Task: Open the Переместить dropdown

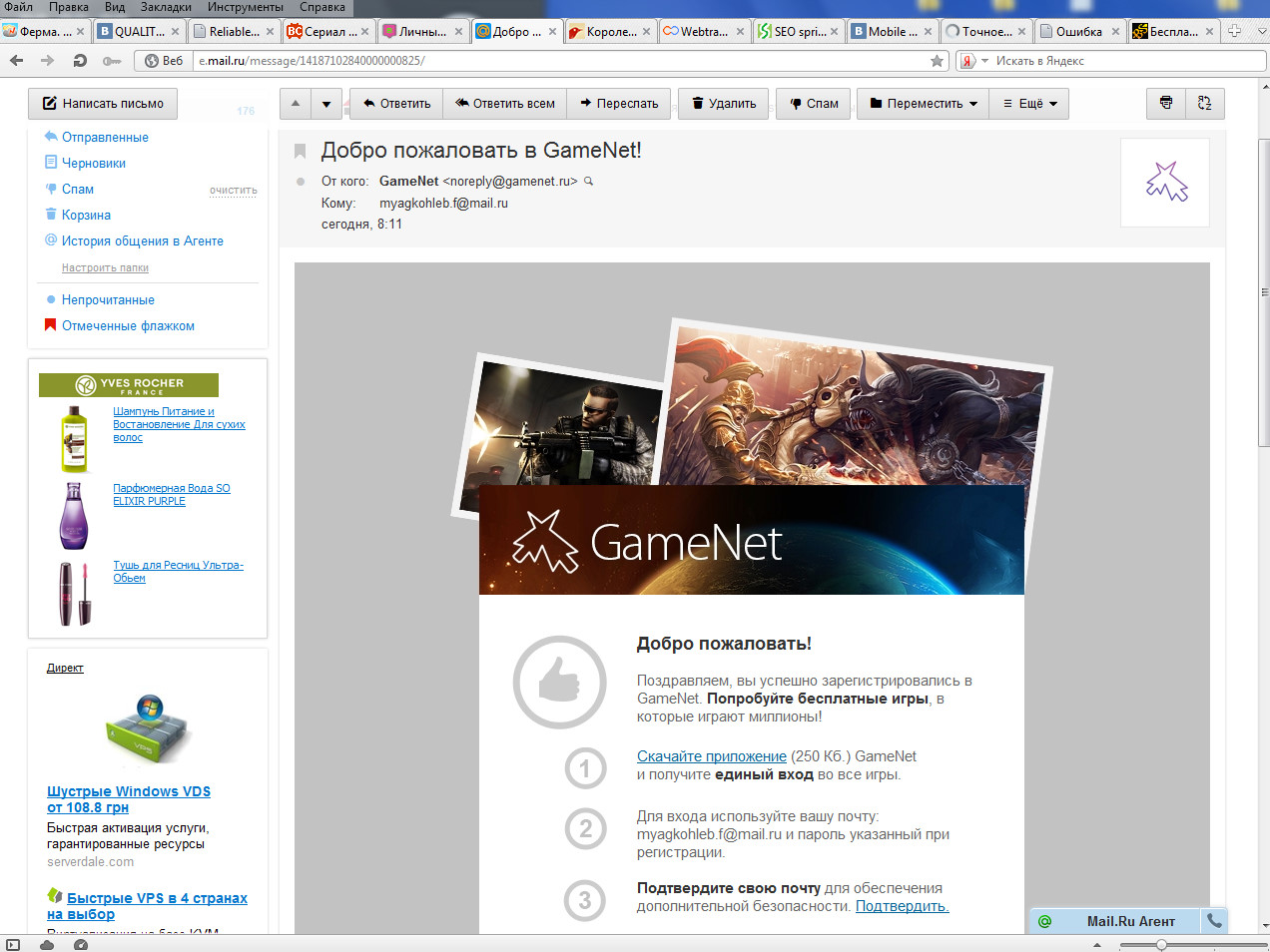Action: point(924,104)
